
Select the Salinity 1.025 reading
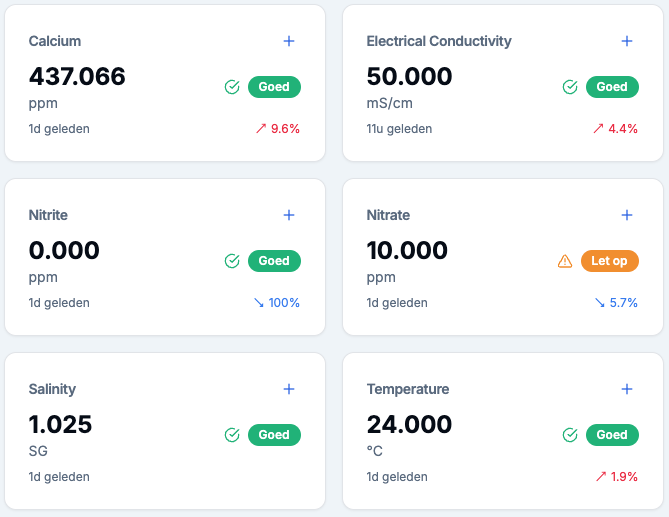tap(61, 424)
